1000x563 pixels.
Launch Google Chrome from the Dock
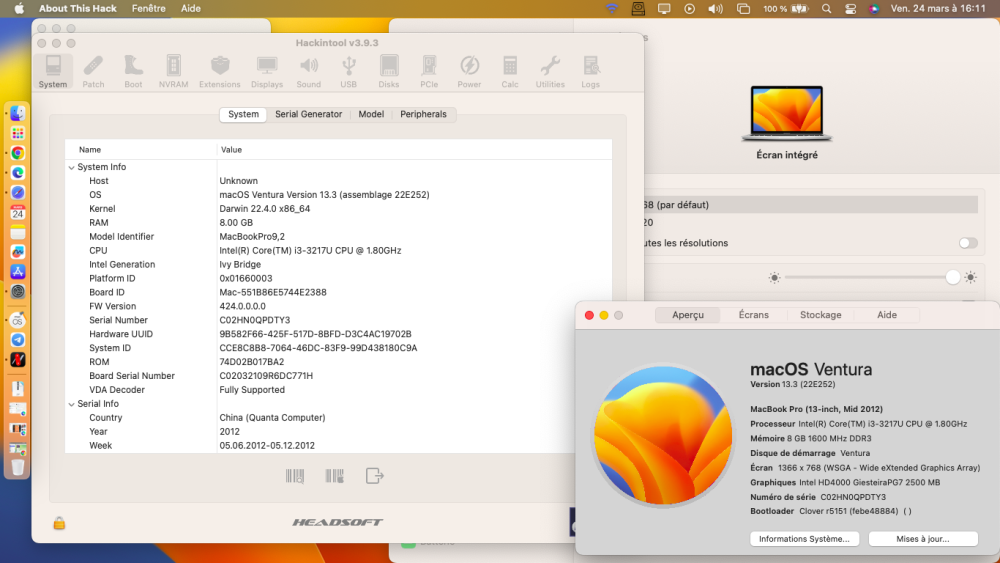tap(18, 153)
